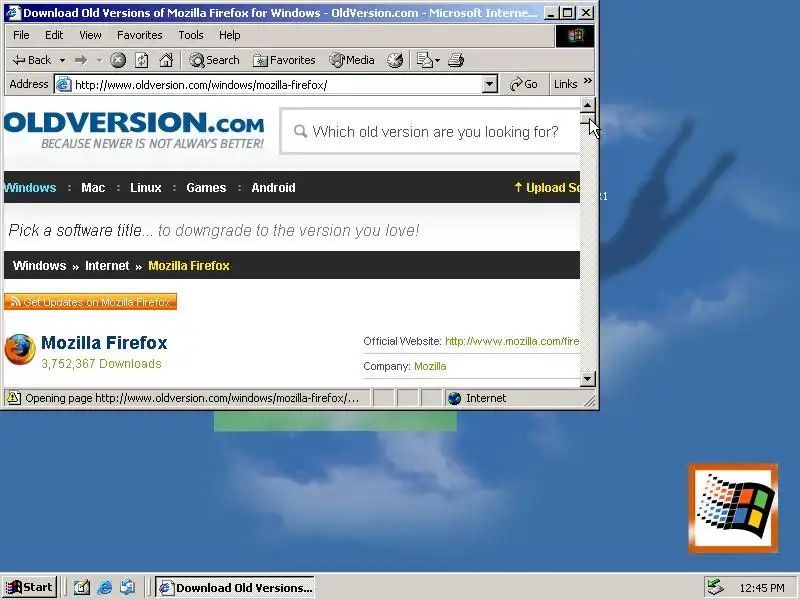Click the address bar URL field
Screen dimensions: 800x600
[276, 85]
